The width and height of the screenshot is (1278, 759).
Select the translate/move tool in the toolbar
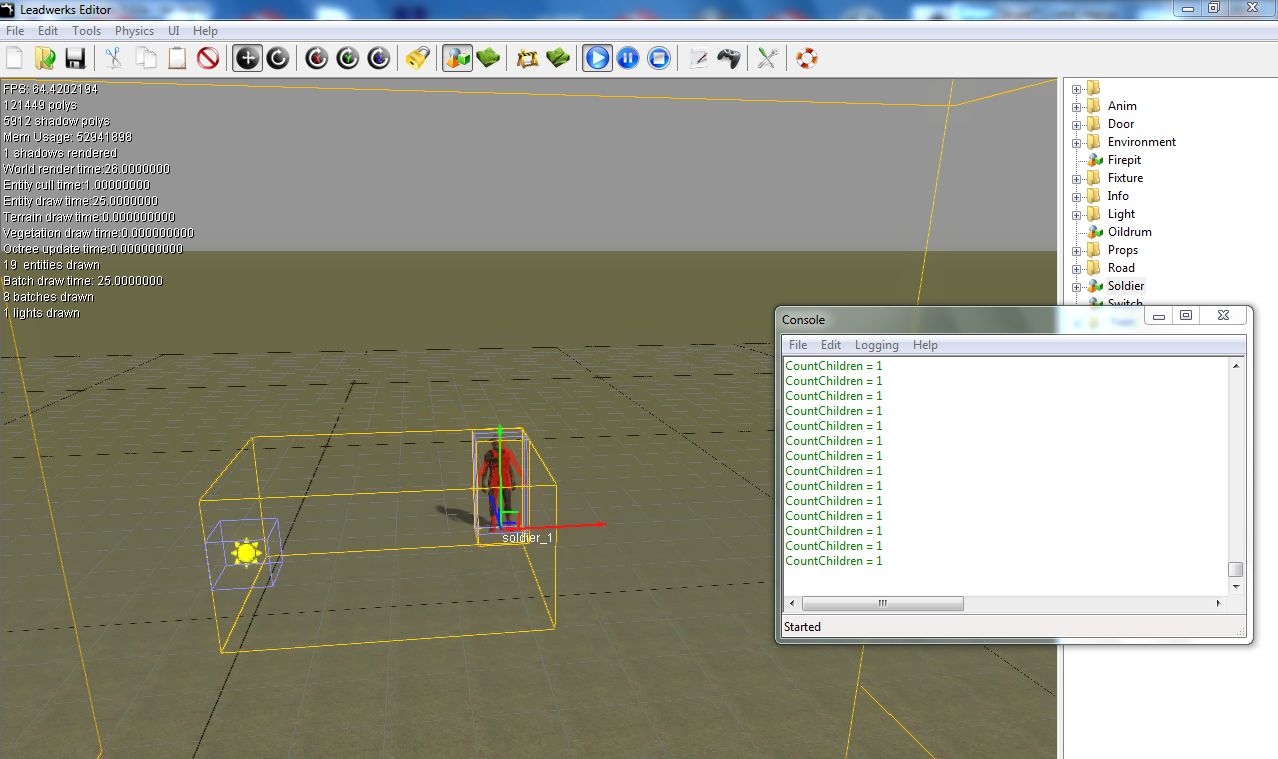(x=246, y=58)
